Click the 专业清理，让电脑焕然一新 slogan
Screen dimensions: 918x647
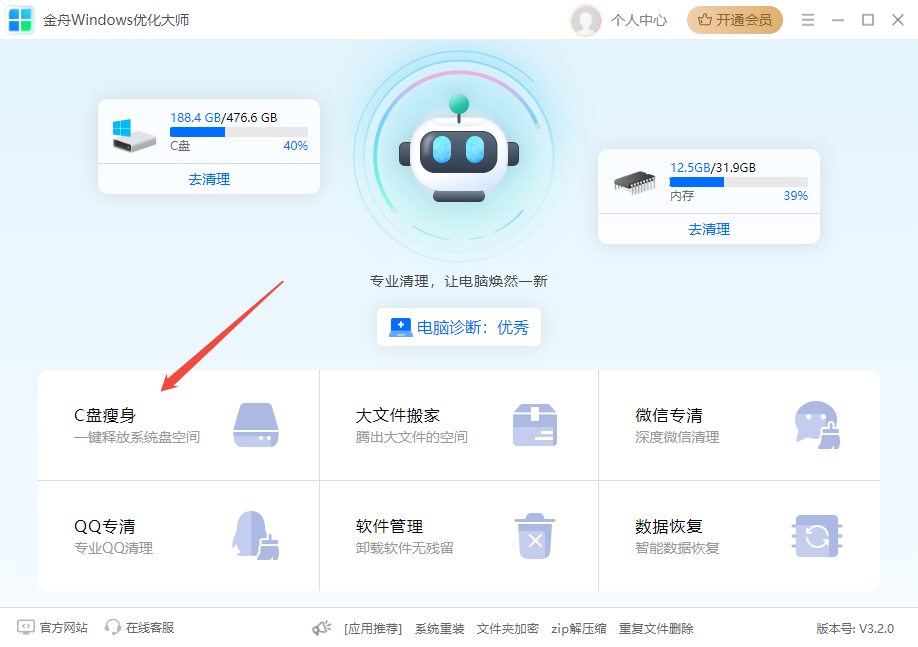click(x=458, y=282)
